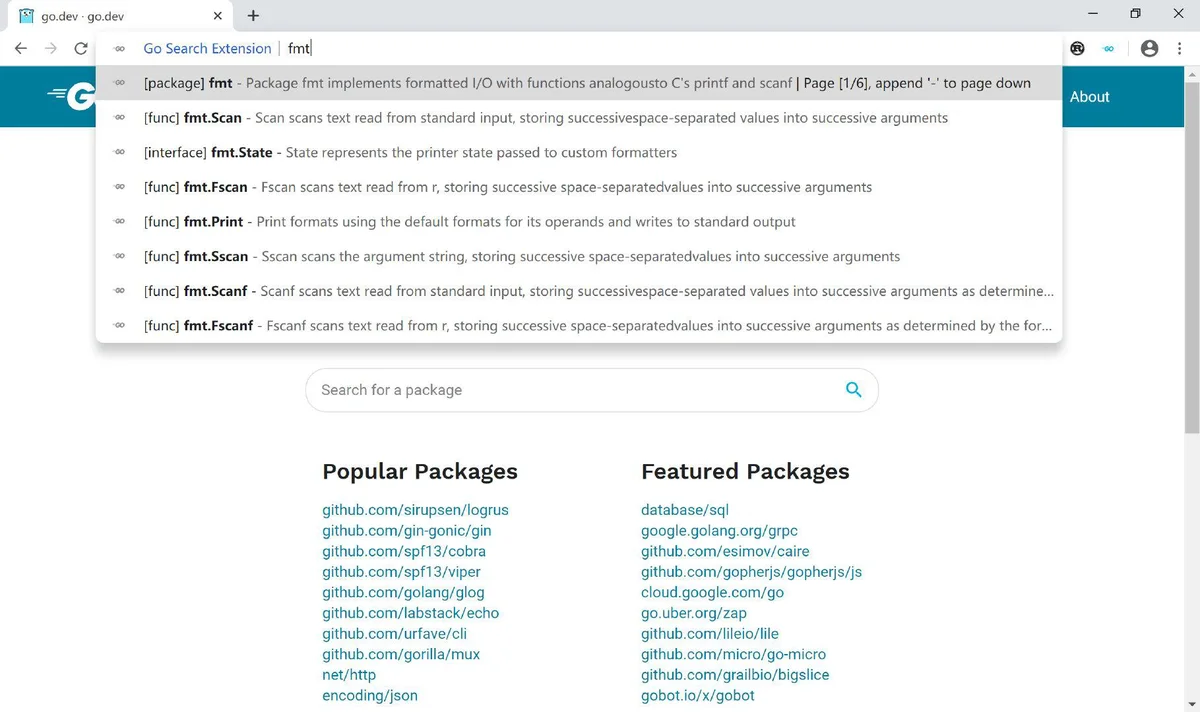Viewport: 1200px width, 712px height.
Task: Click the browser forward arrow
Action: 51,48
